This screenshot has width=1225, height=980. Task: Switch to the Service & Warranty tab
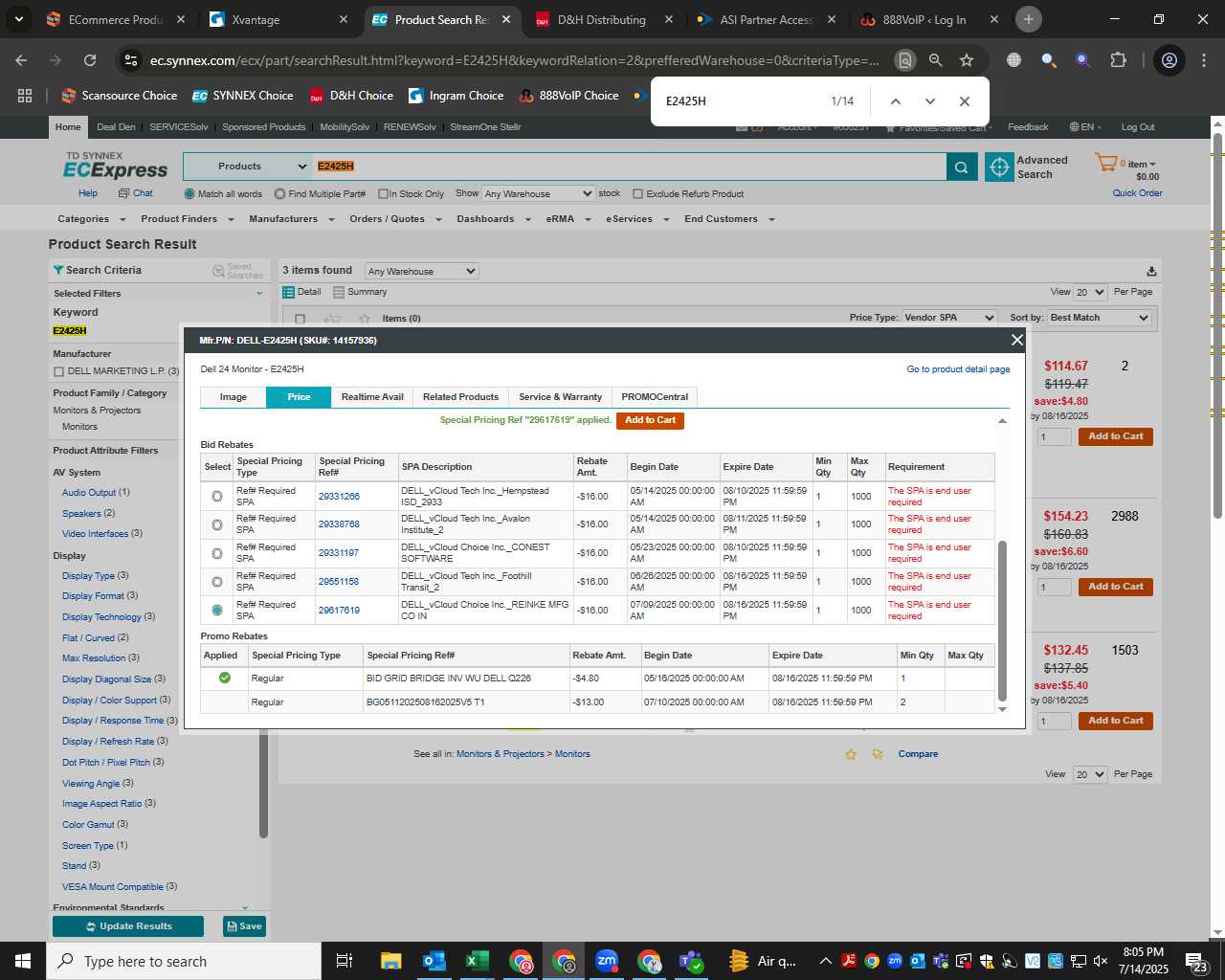pyautogui.click(x=560, y=397)
